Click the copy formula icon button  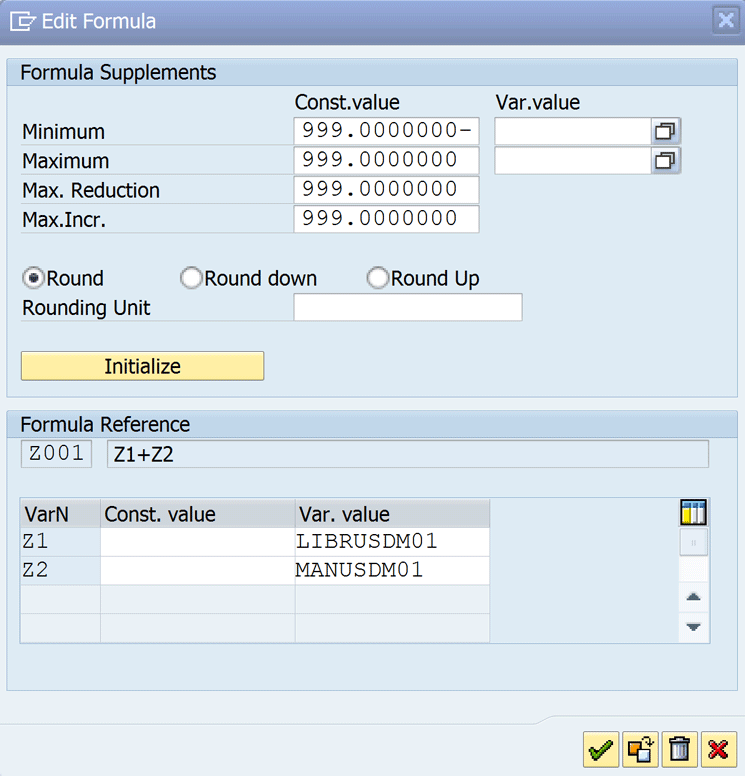click(639, 749)
